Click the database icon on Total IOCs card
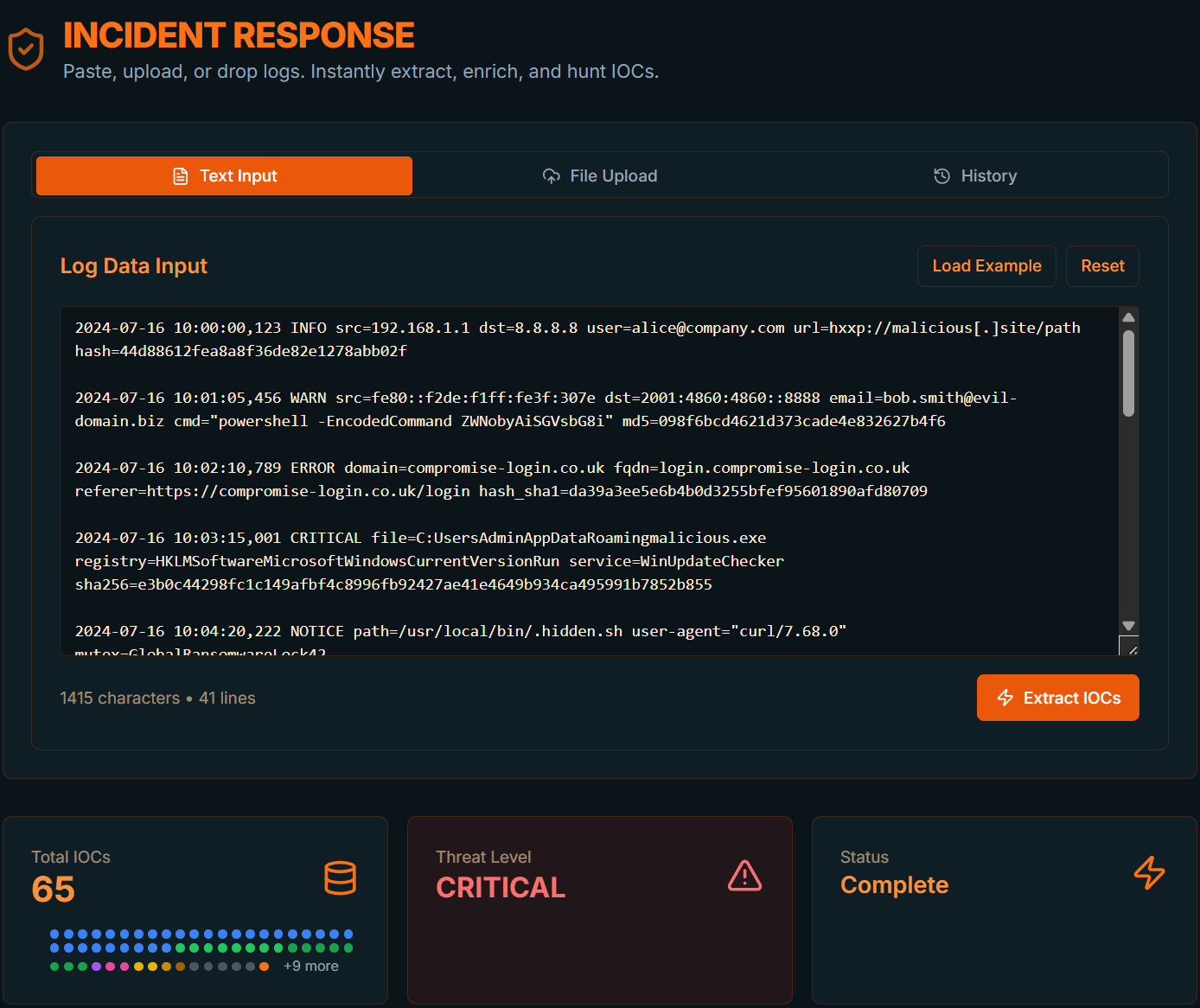Image resolution: width=1200 pixels, height=1008 pixels. click(x=341, y=877)
